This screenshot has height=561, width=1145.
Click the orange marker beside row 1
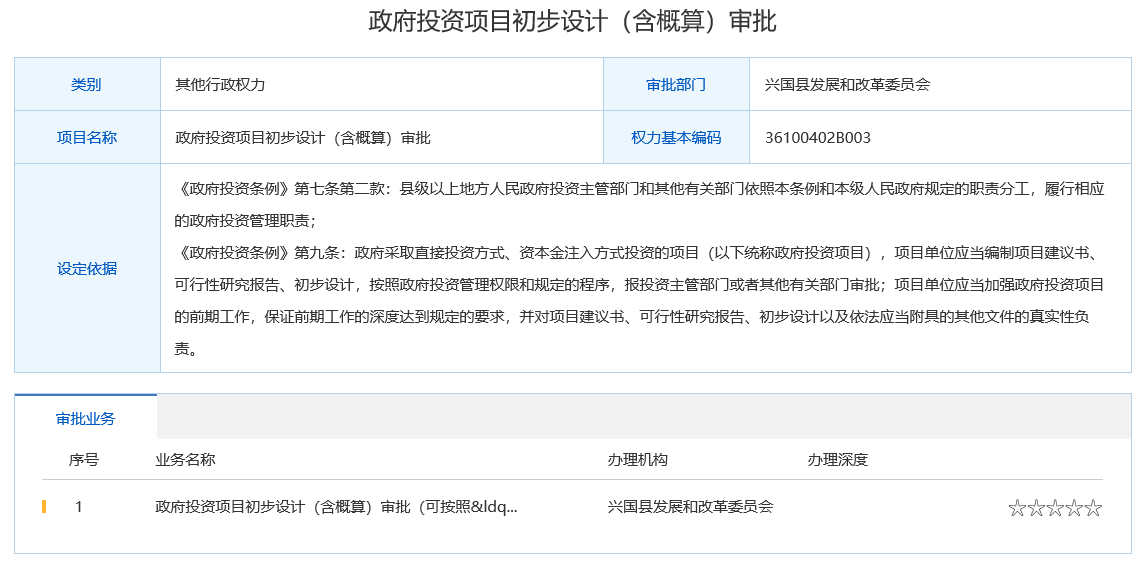click(44, 507)
